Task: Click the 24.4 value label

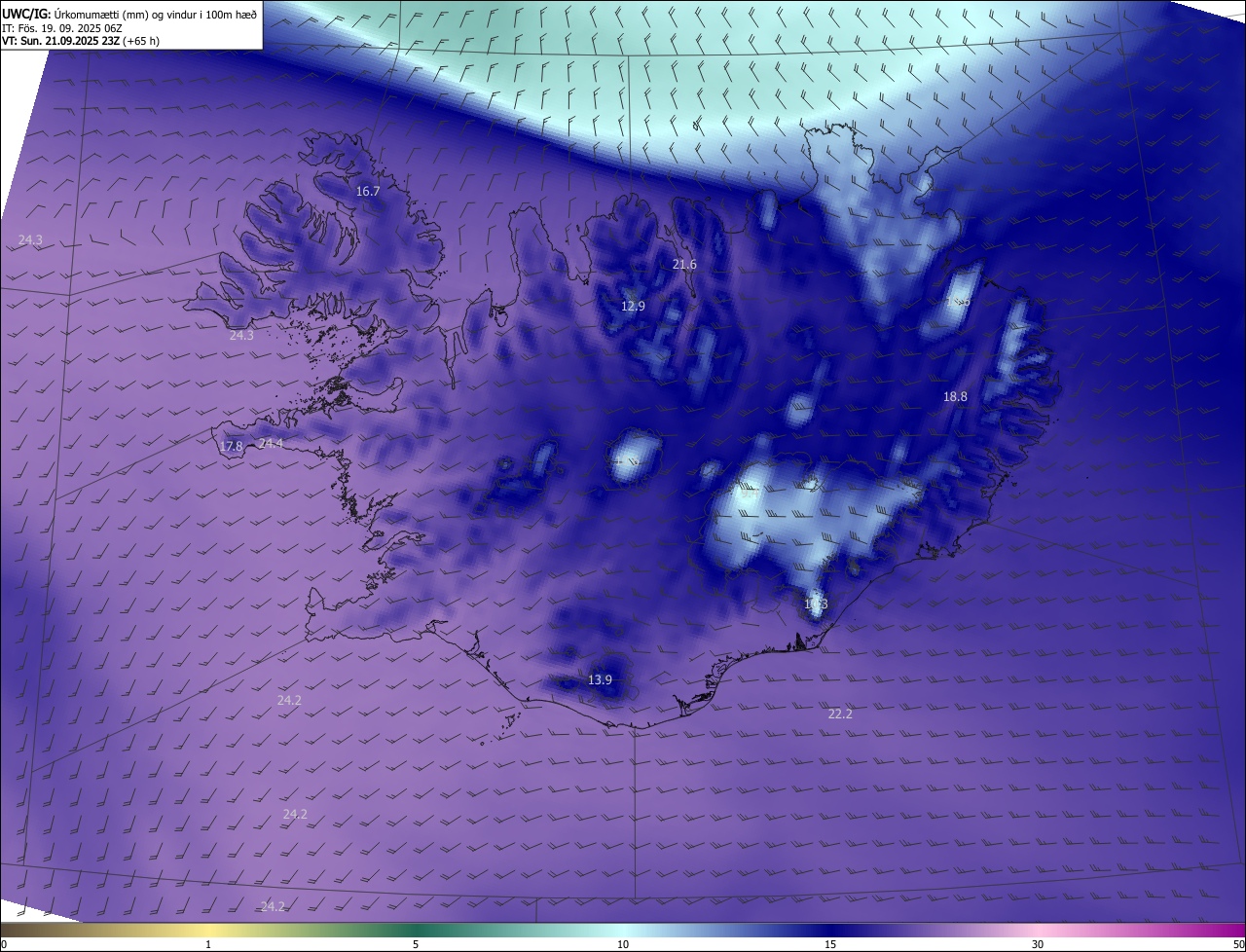Action: point(271,444)
